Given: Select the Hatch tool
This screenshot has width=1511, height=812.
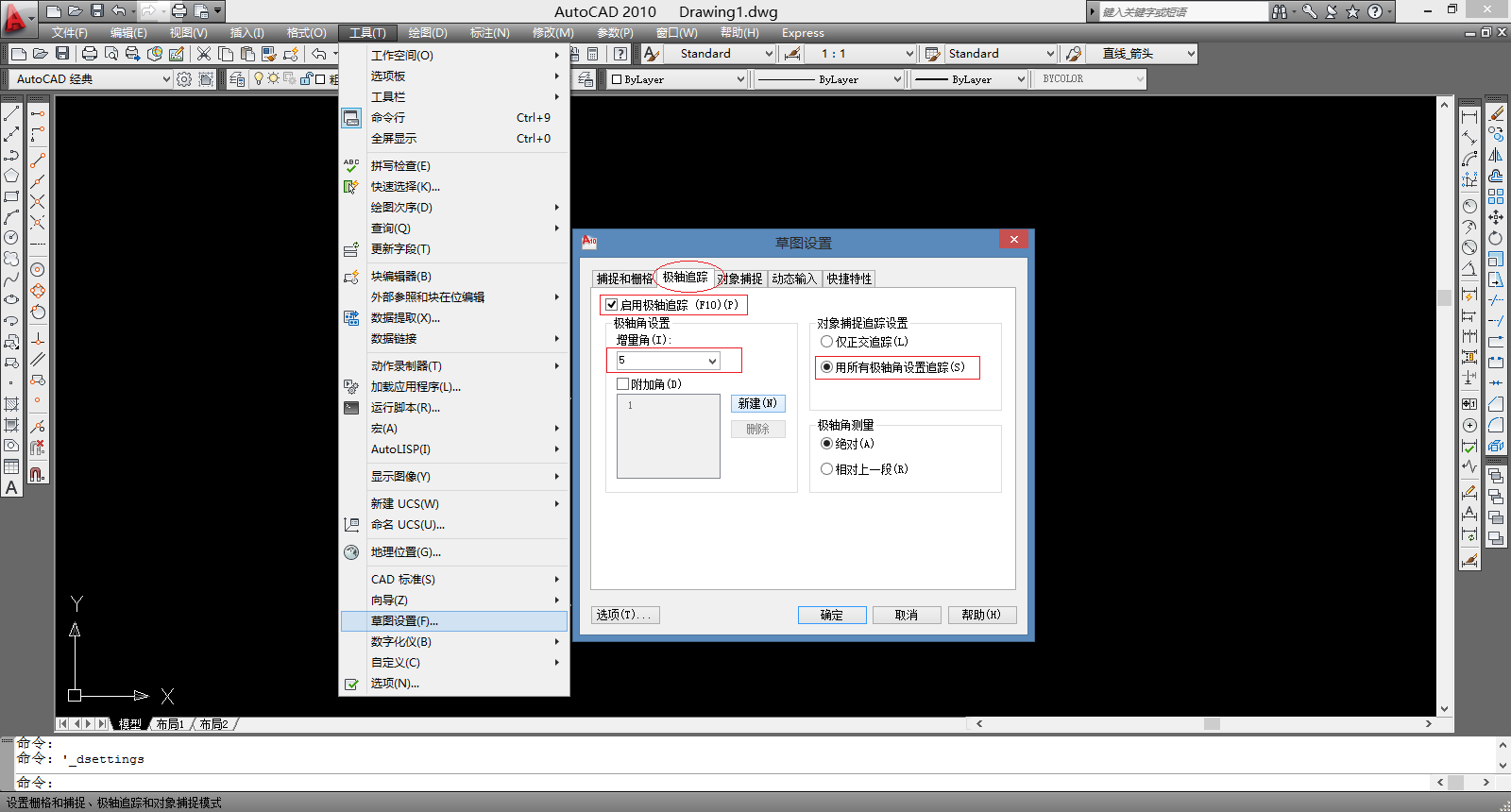Looking at the screenshot, I should (11, 404).
